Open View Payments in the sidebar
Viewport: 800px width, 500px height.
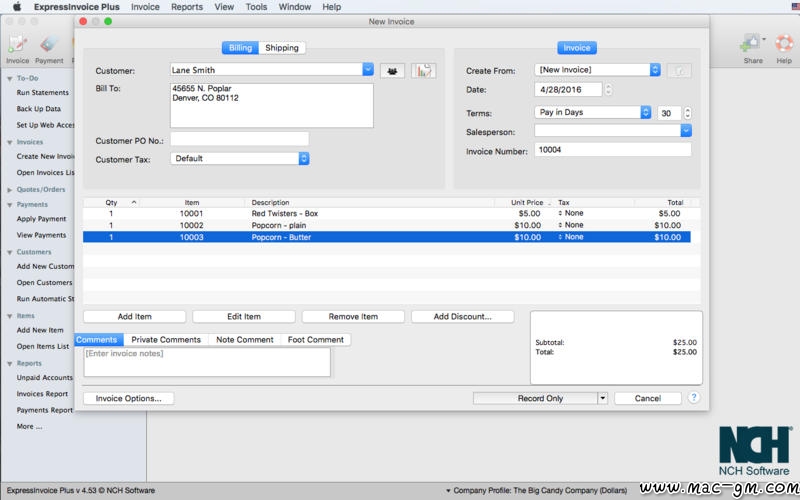coord(41,235)
